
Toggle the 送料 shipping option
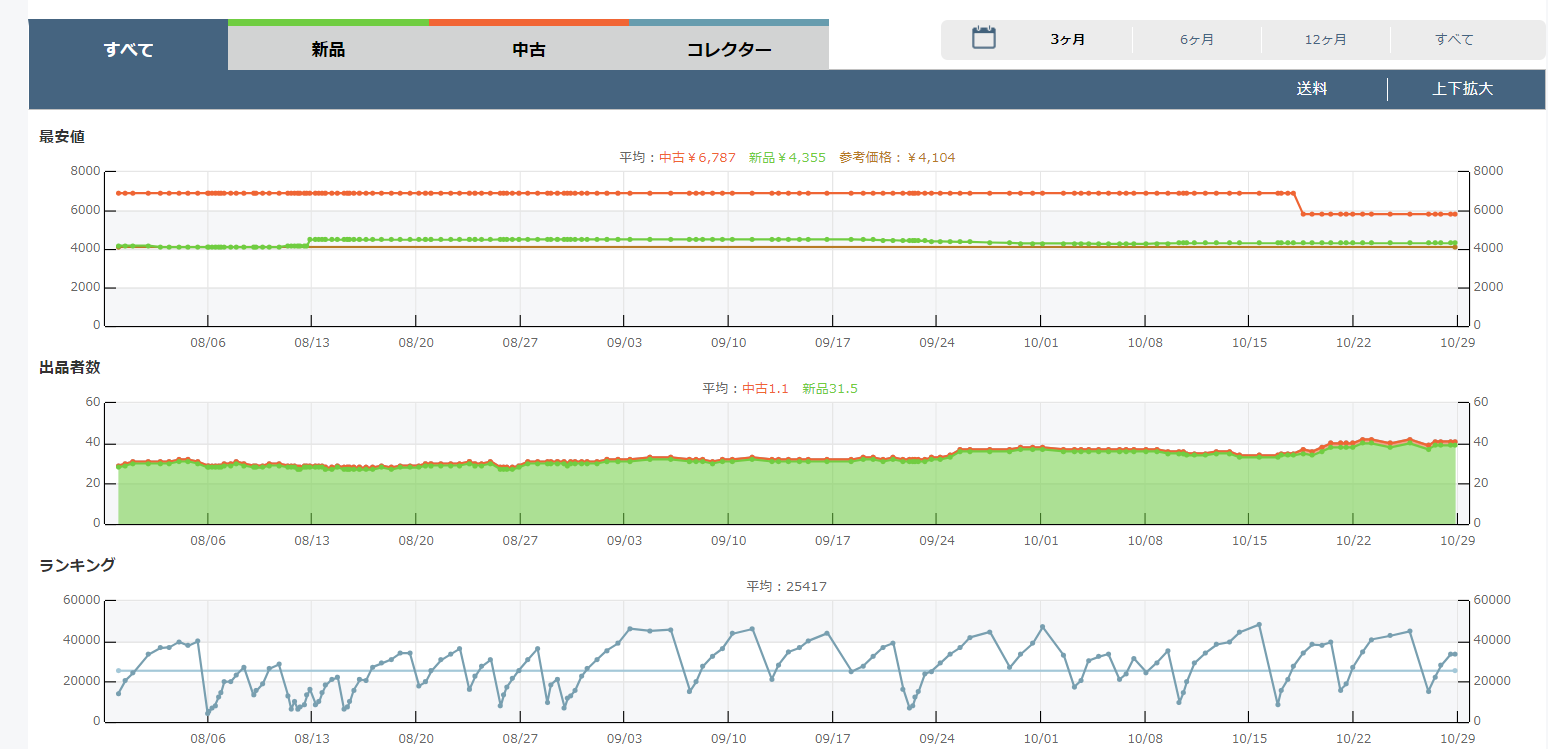(x=1312, y=89)
